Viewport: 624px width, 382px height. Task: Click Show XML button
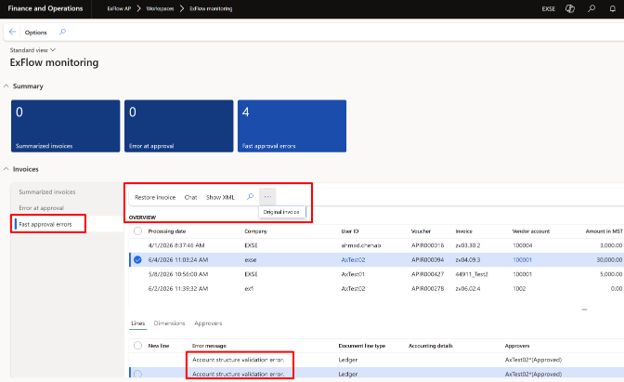point(220,197)
